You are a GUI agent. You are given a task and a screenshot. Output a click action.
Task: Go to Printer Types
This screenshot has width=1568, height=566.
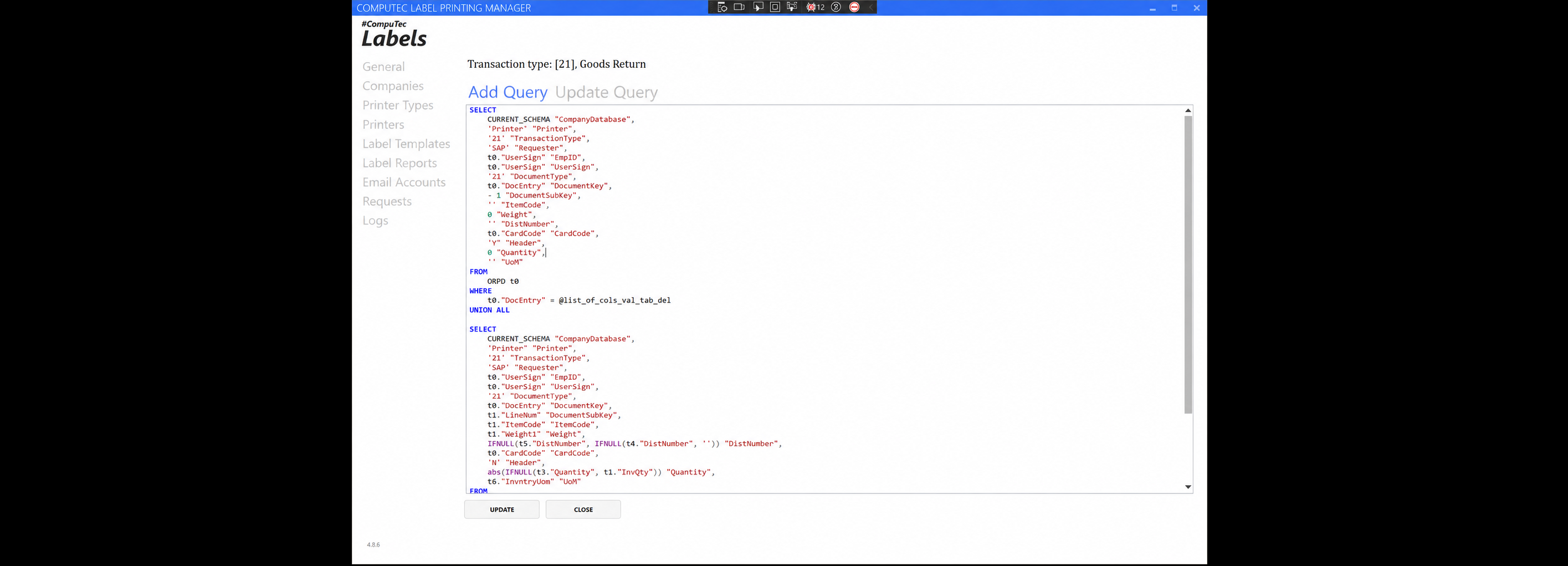398,105
